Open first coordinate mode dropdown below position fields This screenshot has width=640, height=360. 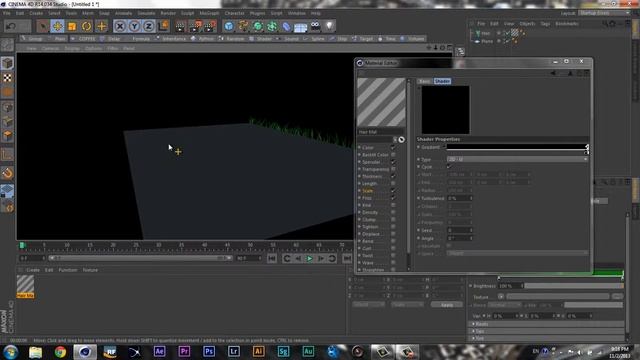368,304
